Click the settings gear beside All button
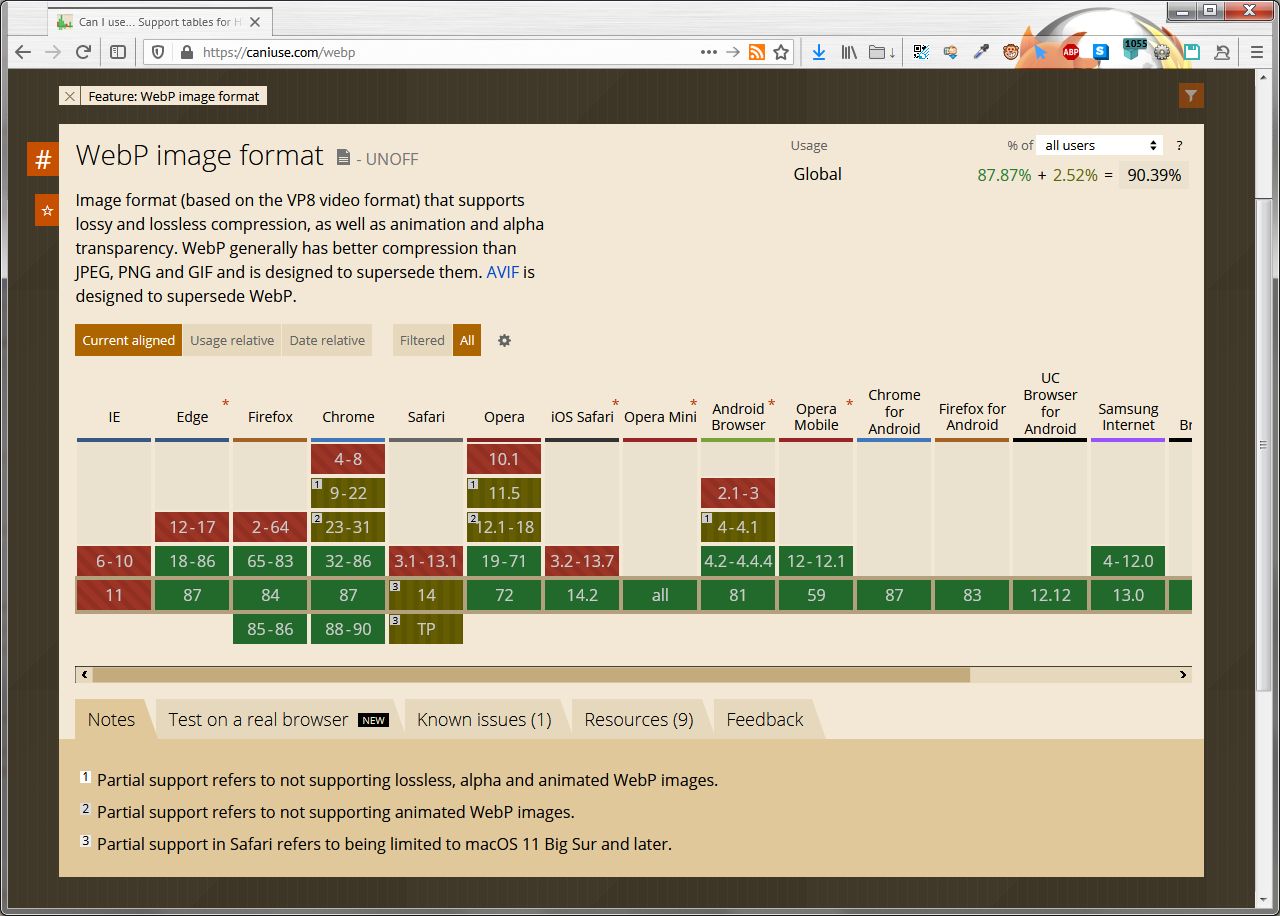Screen dimensions: 1280x916 tap(504, 340)
